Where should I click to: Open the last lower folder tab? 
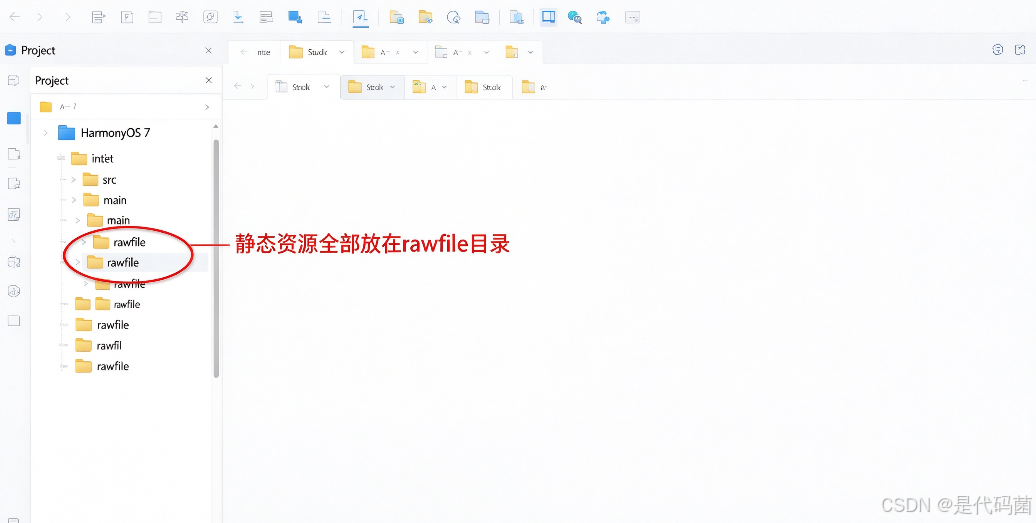pos(535,87)
